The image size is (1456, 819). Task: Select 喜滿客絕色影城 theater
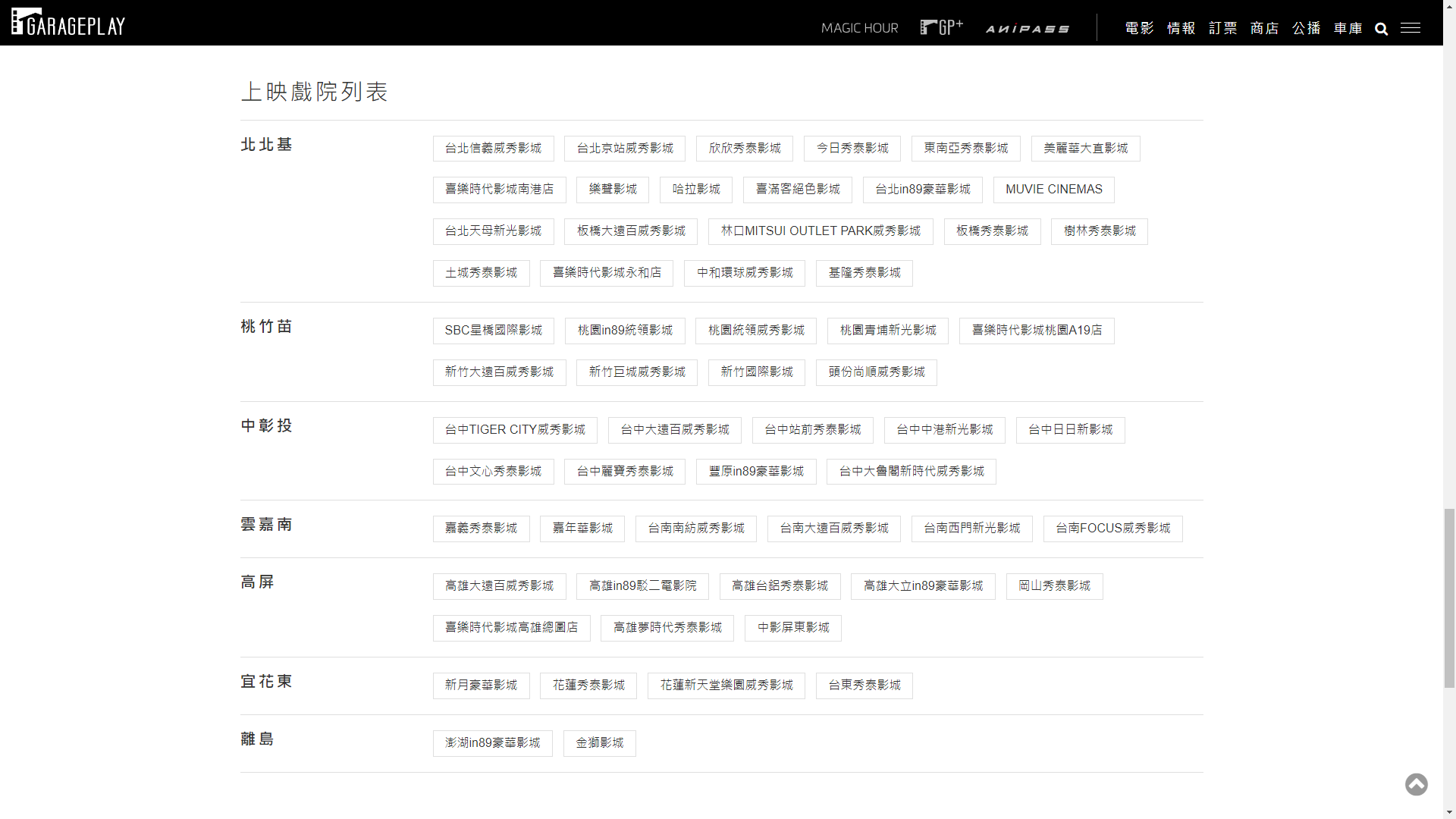tap(798, 190)
